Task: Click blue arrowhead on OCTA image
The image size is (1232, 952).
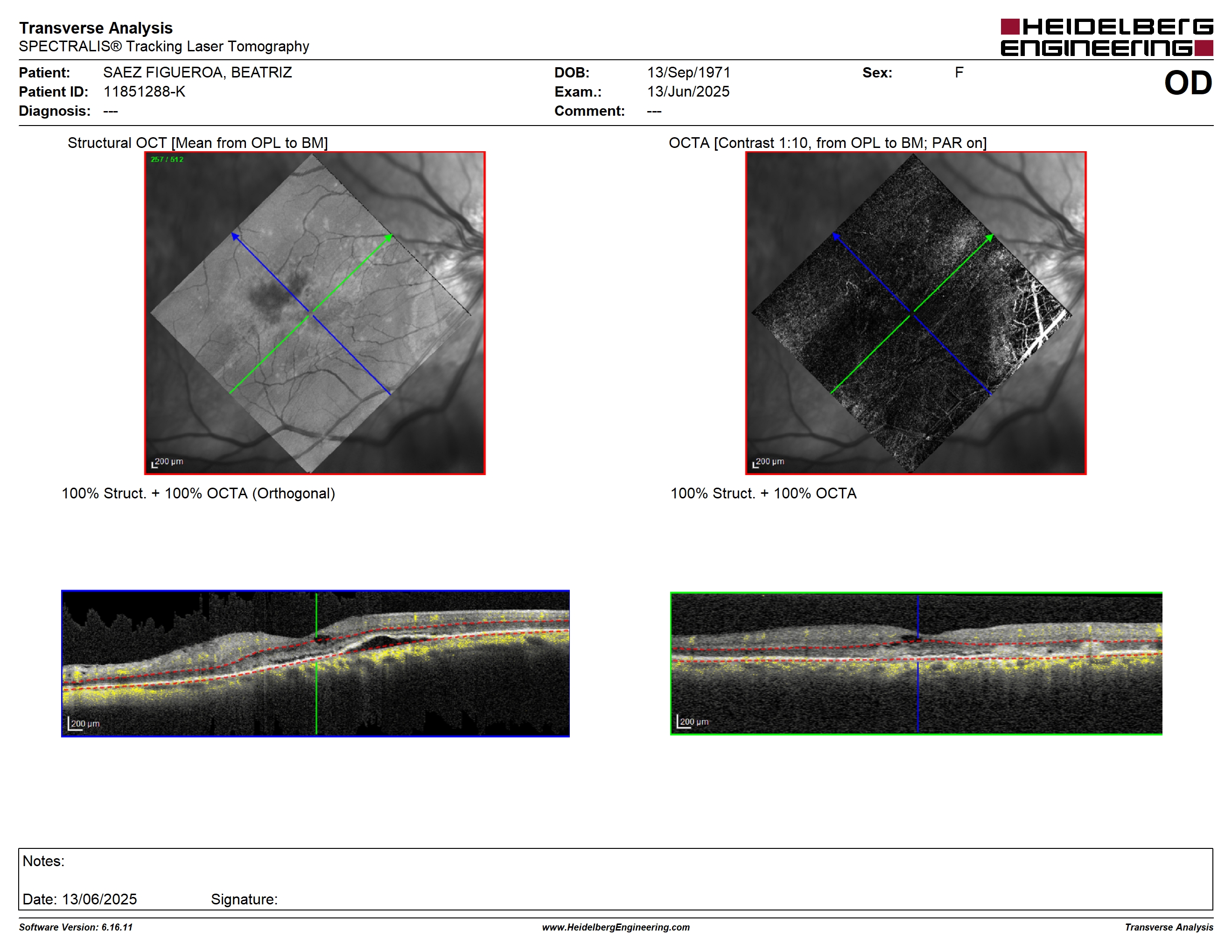Action: tap(836, 236)
